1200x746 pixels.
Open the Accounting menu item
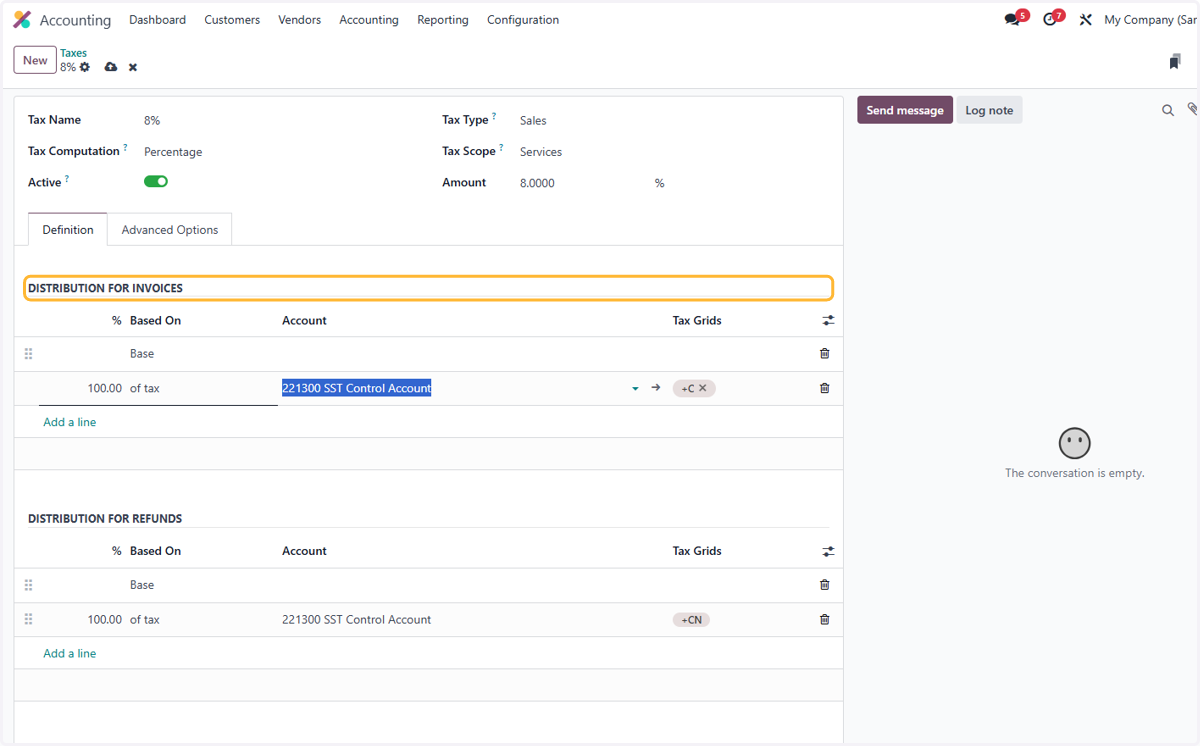click(369, 20)
